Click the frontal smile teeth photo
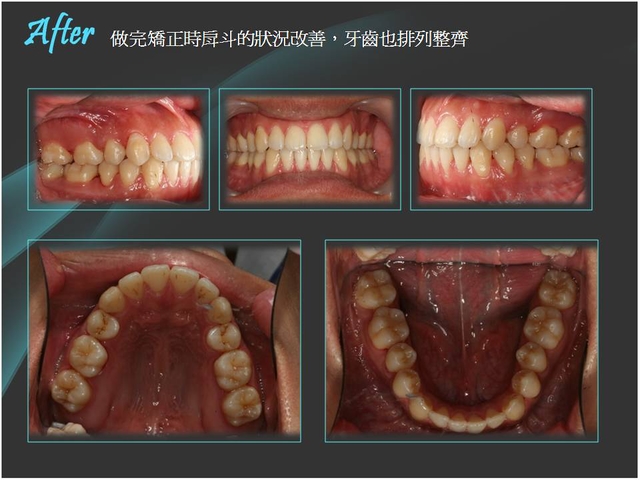The width and height of the screenshot is (640, 480). pyautogui.click(x=310, y=149)
